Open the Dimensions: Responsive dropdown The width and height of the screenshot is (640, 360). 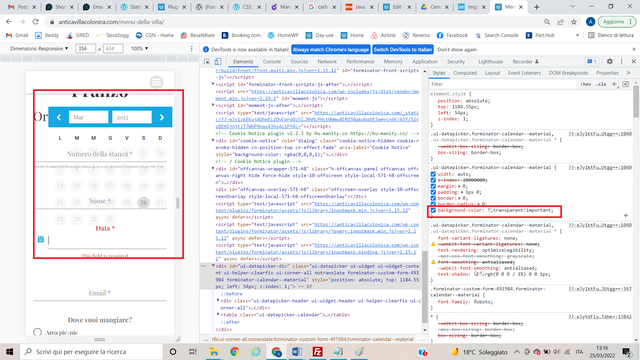tap(39, 49)
